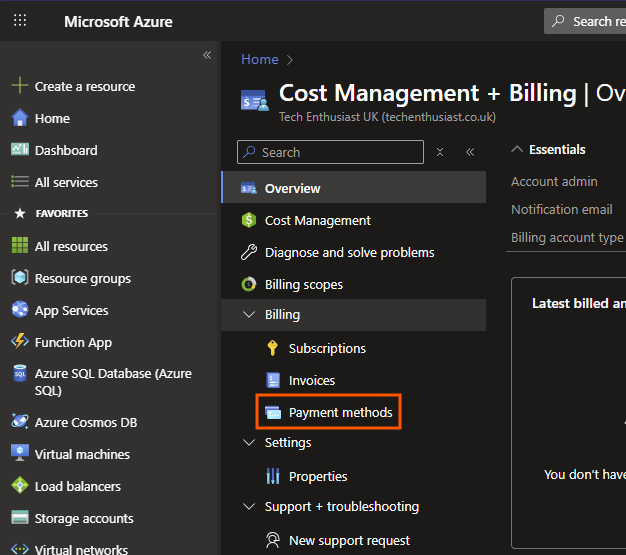Collapse the Cost Management resource menu

[x=470, y=152]
